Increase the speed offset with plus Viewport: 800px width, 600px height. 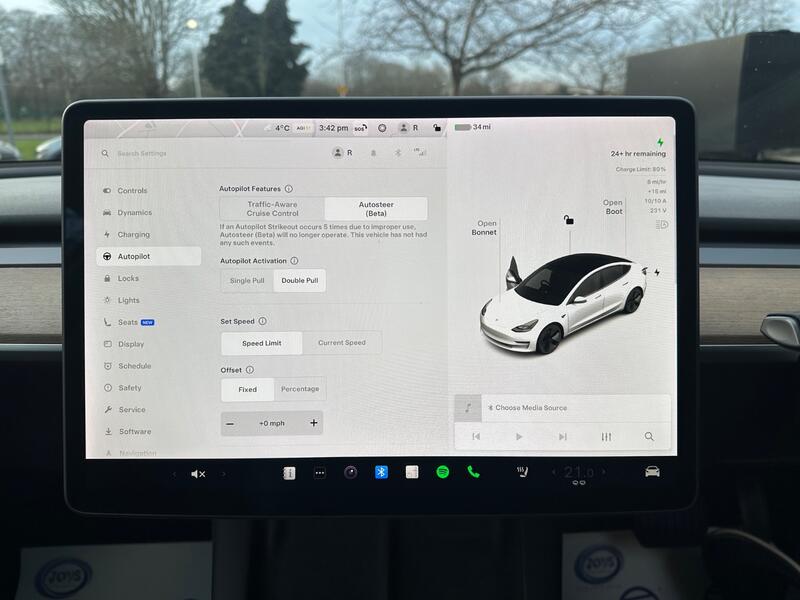(314, 423)
